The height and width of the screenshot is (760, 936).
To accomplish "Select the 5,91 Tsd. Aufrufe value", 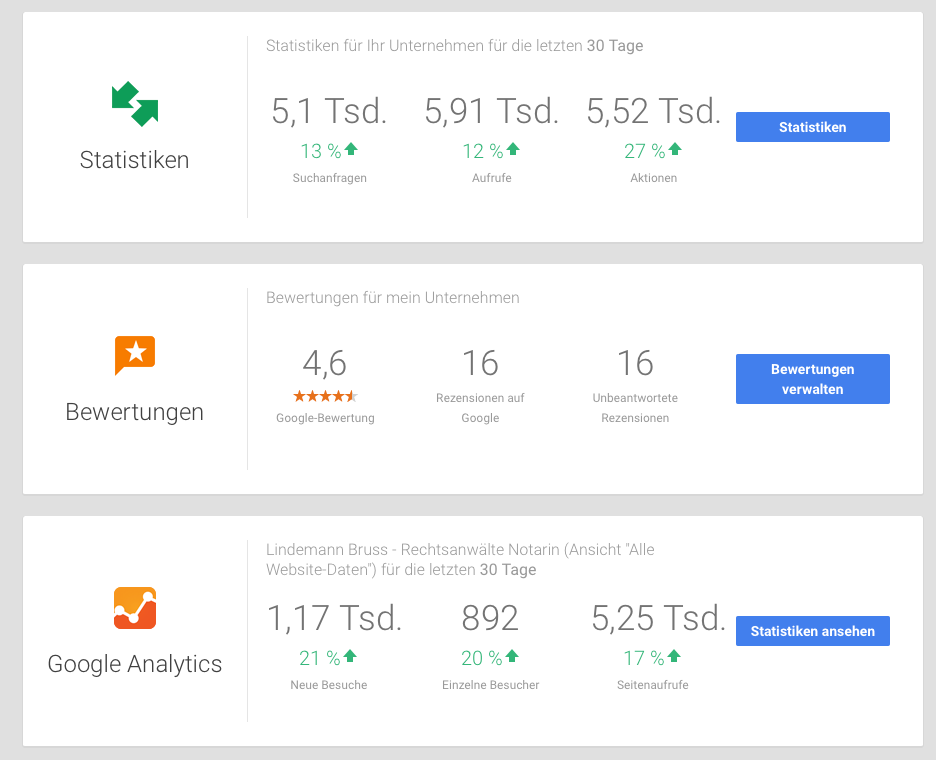I will coord(491,111).
